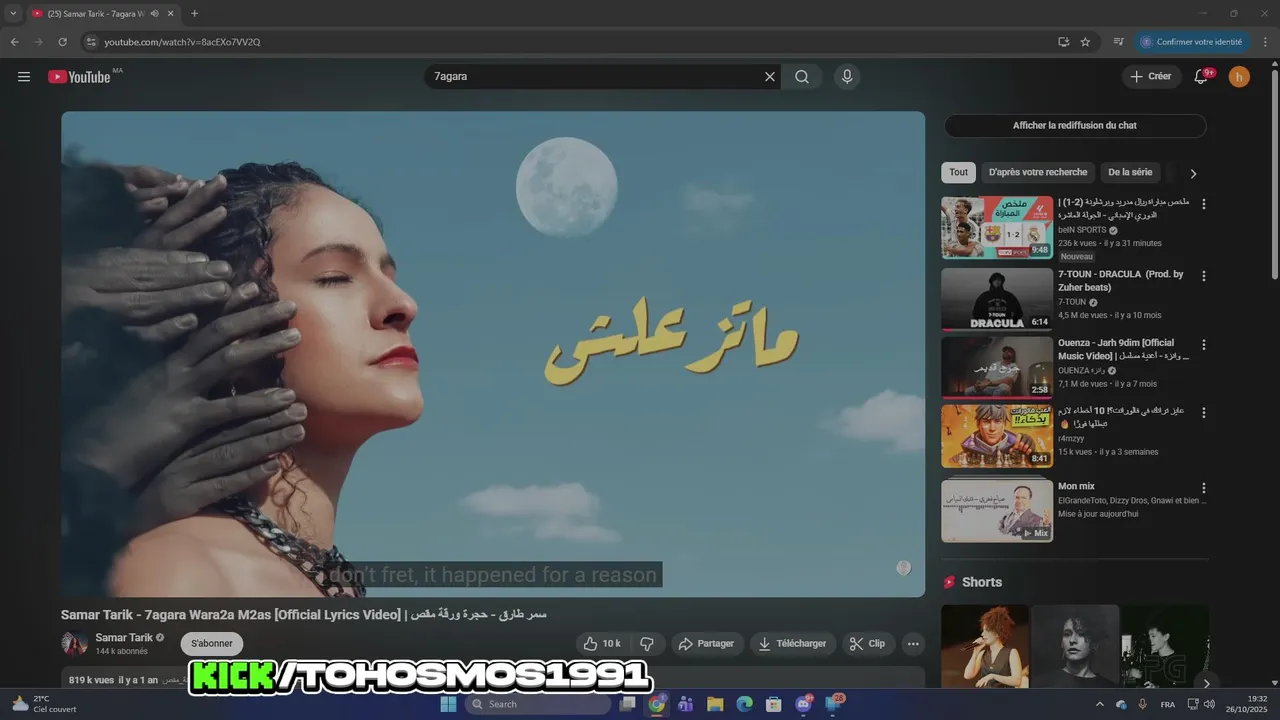Viewport: 1280px width, 720px height.
Task: Open the notifications bell
Action: pyautogui.click(x=1201, y=77)
